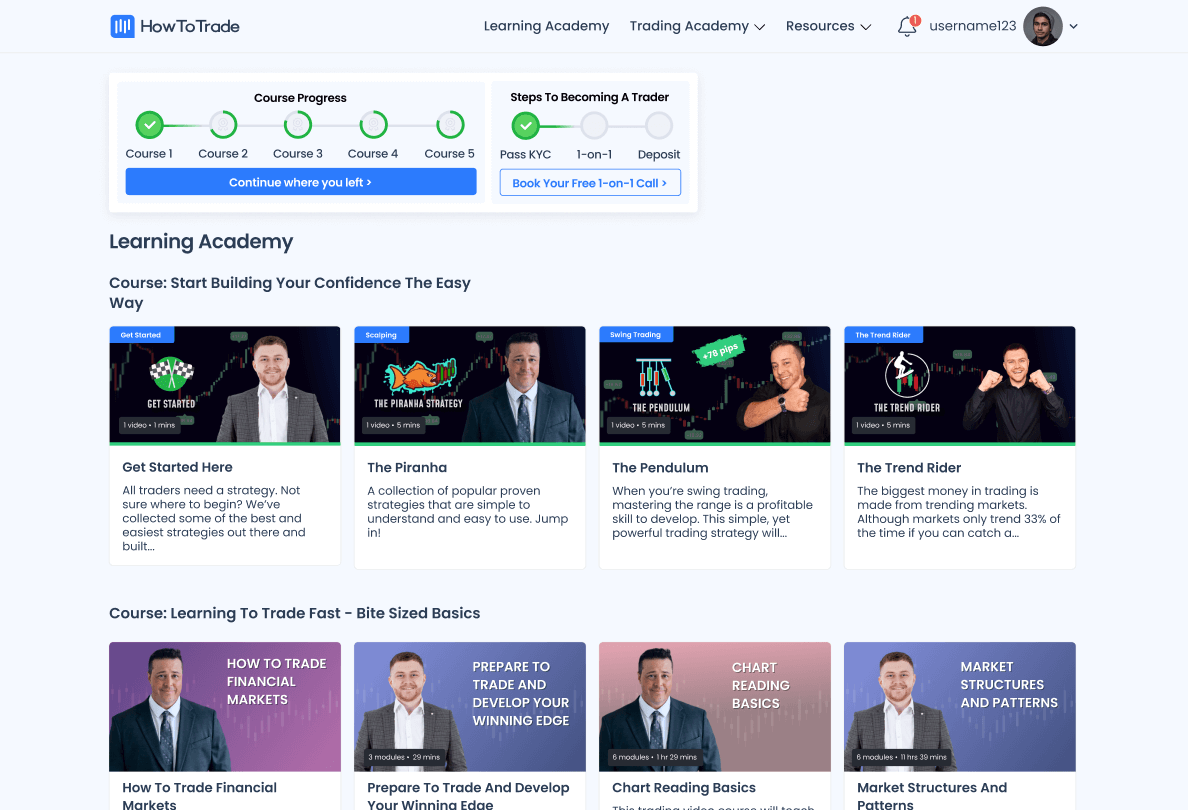Select the Course 2 progress circle
This screenshot has height=810, width=1188.
[x=223, y=125]
